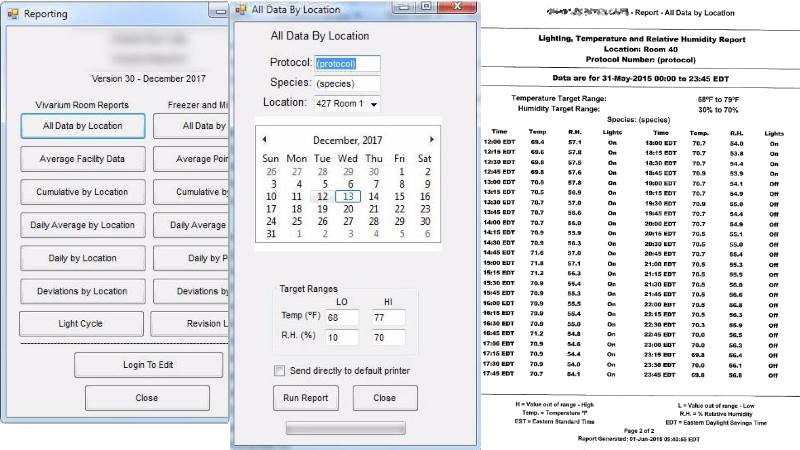Click Humidity Target Range value 30% to 70%
The height and width of the screenshot is (450, 800).
click(718, 110)
